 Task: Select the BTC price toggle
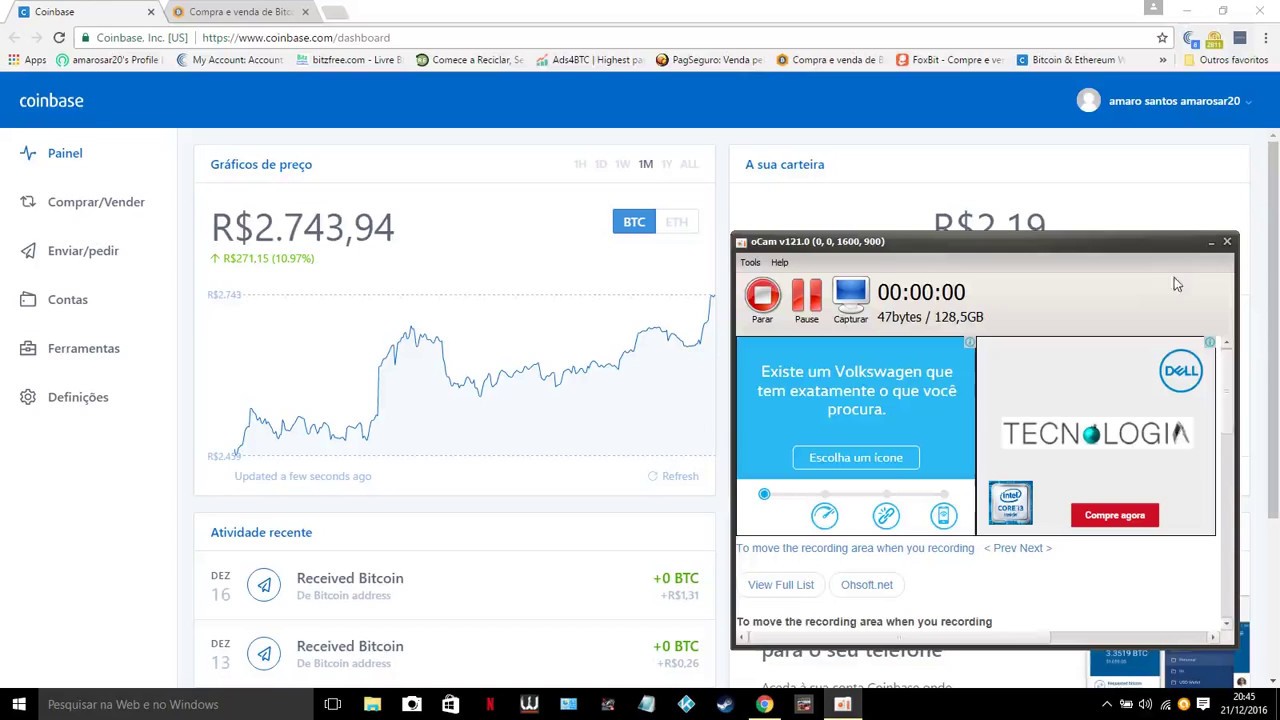point(634,222)
